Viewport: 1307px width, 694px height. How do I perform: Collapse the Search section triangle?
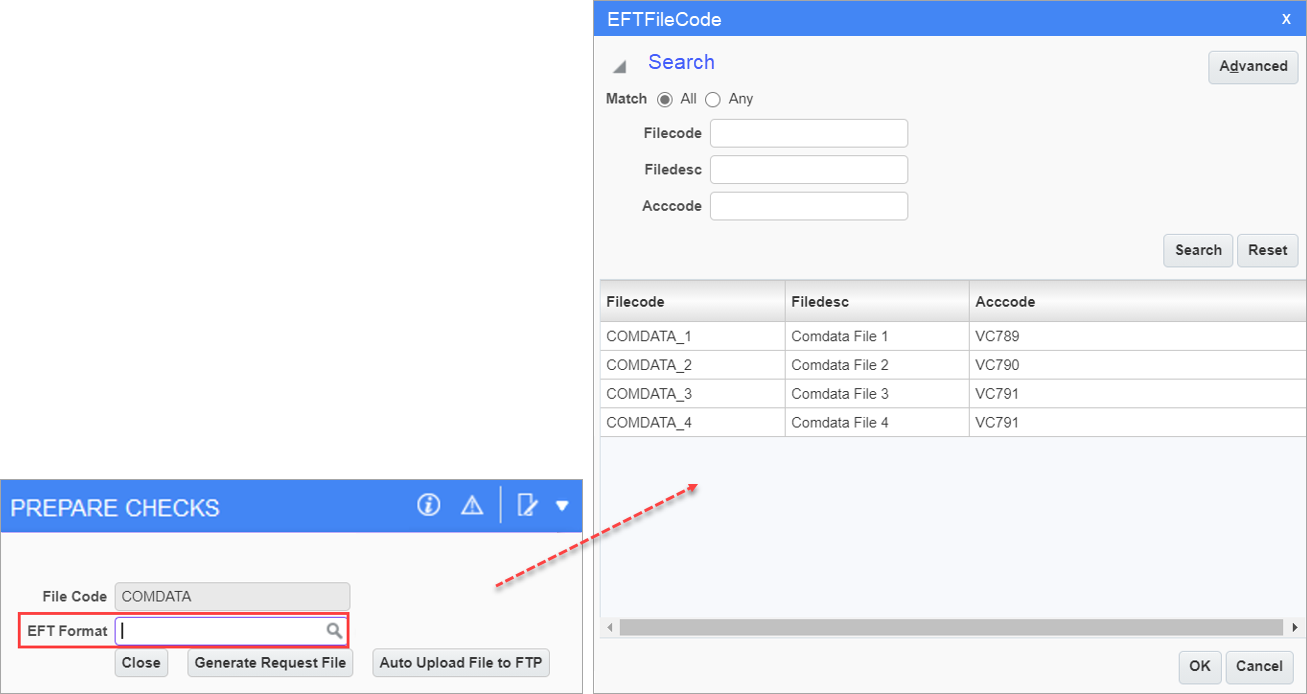pyautogui.click(x=620, y=66)
